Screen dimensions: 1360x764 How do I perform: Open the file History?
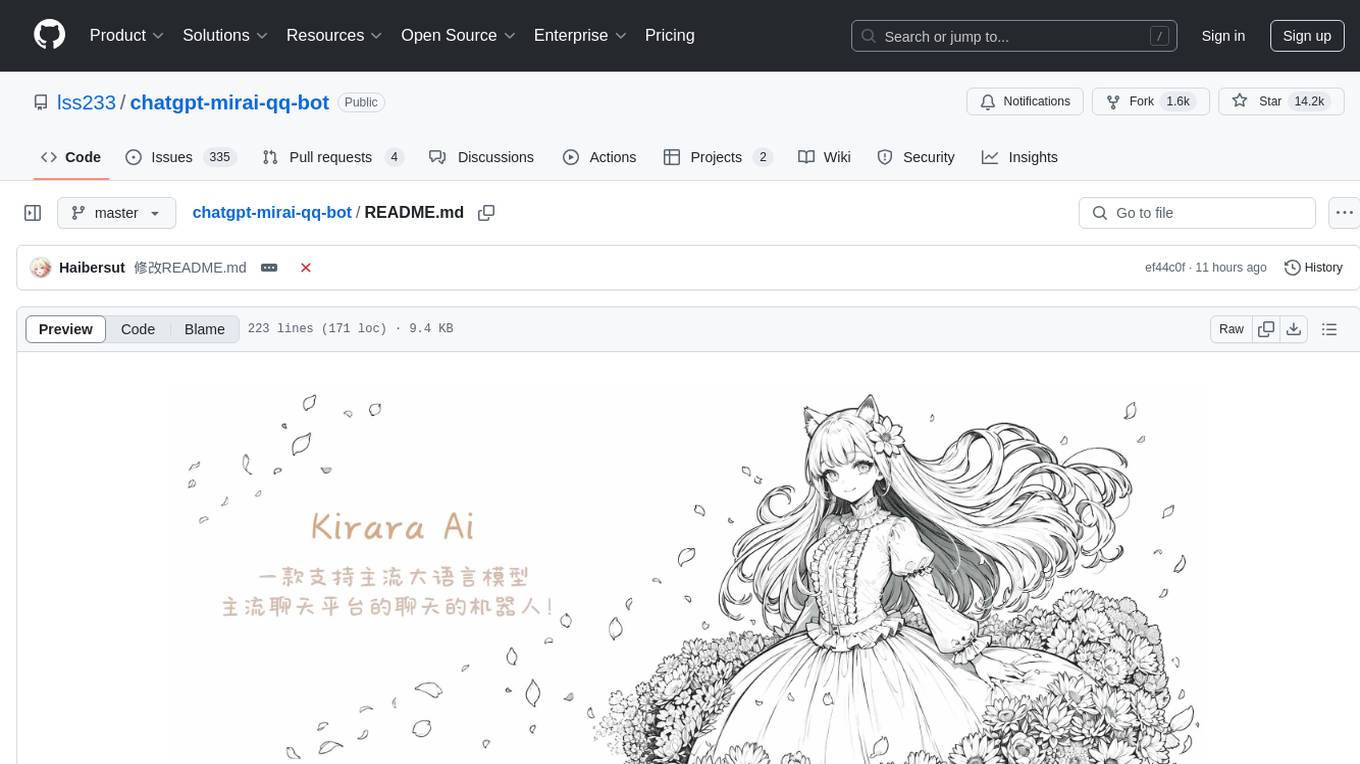point(1313,268)
